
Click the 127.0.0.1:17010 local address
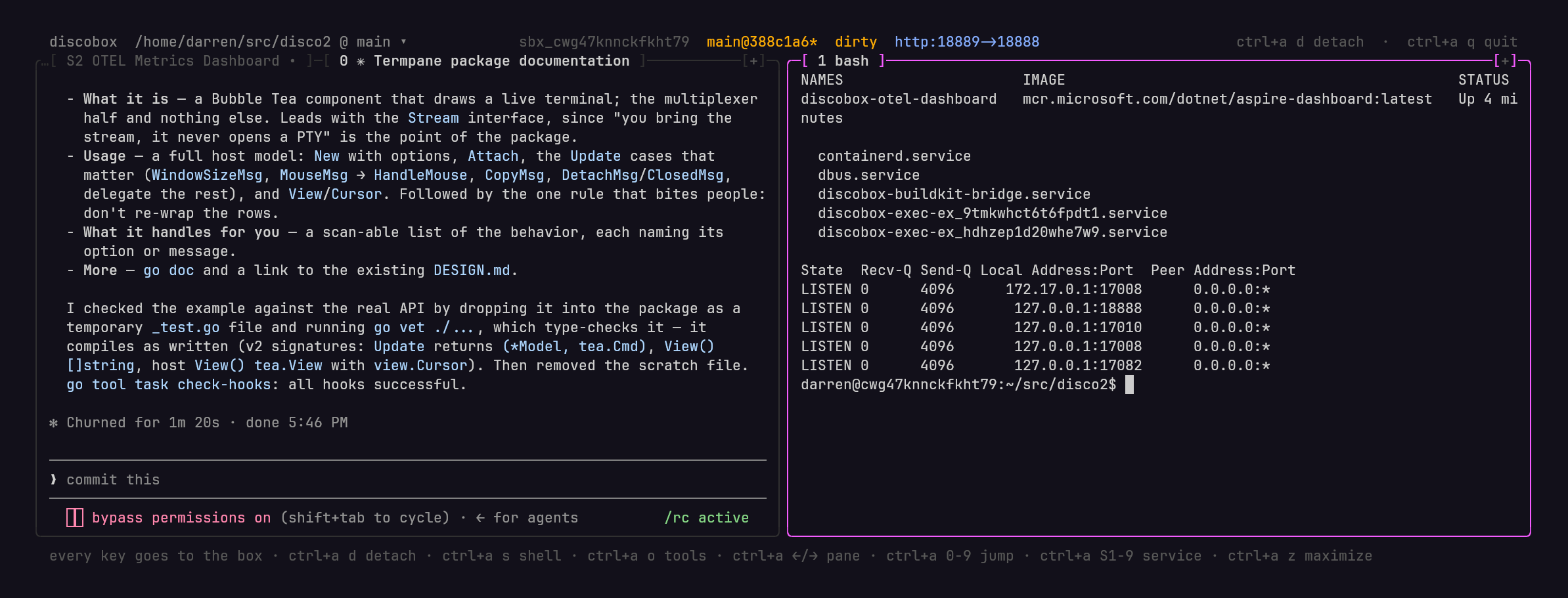click(x=1078, y=328)
